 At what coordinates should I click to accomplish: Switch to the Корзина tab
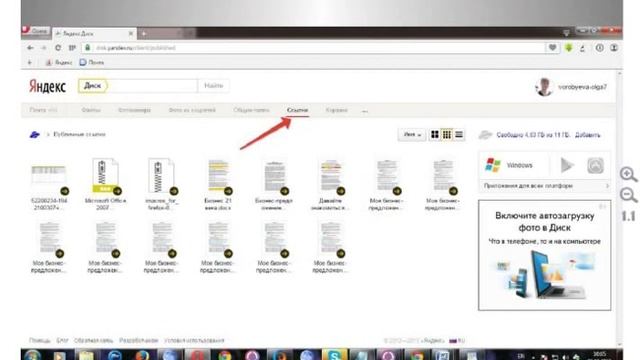coord(336,110)
